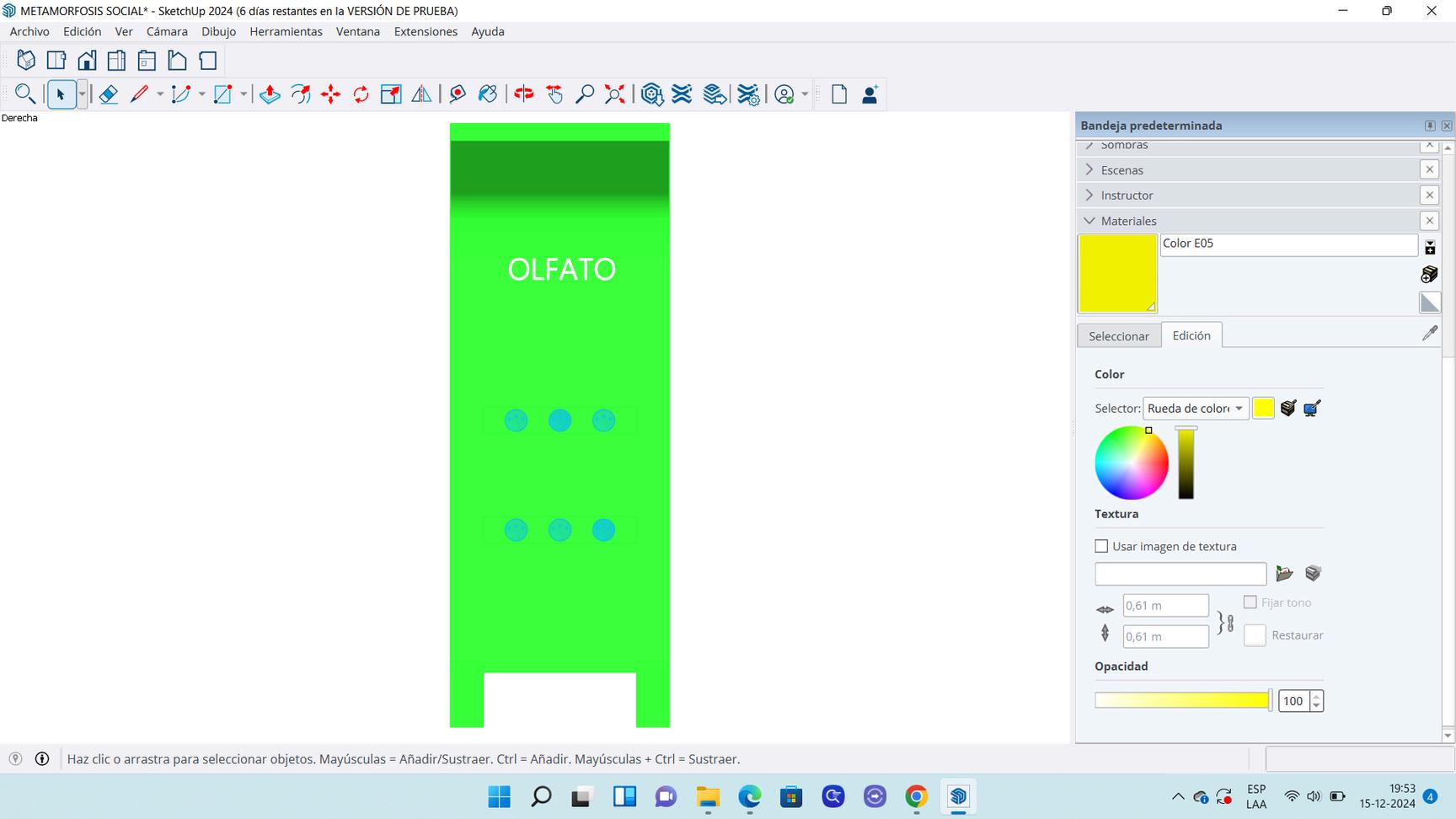The width and height of the screenshot is (1456, 819).
Task: Click the Color E05 material name field
Action: pyautogui.click(x=1289, y=244)
